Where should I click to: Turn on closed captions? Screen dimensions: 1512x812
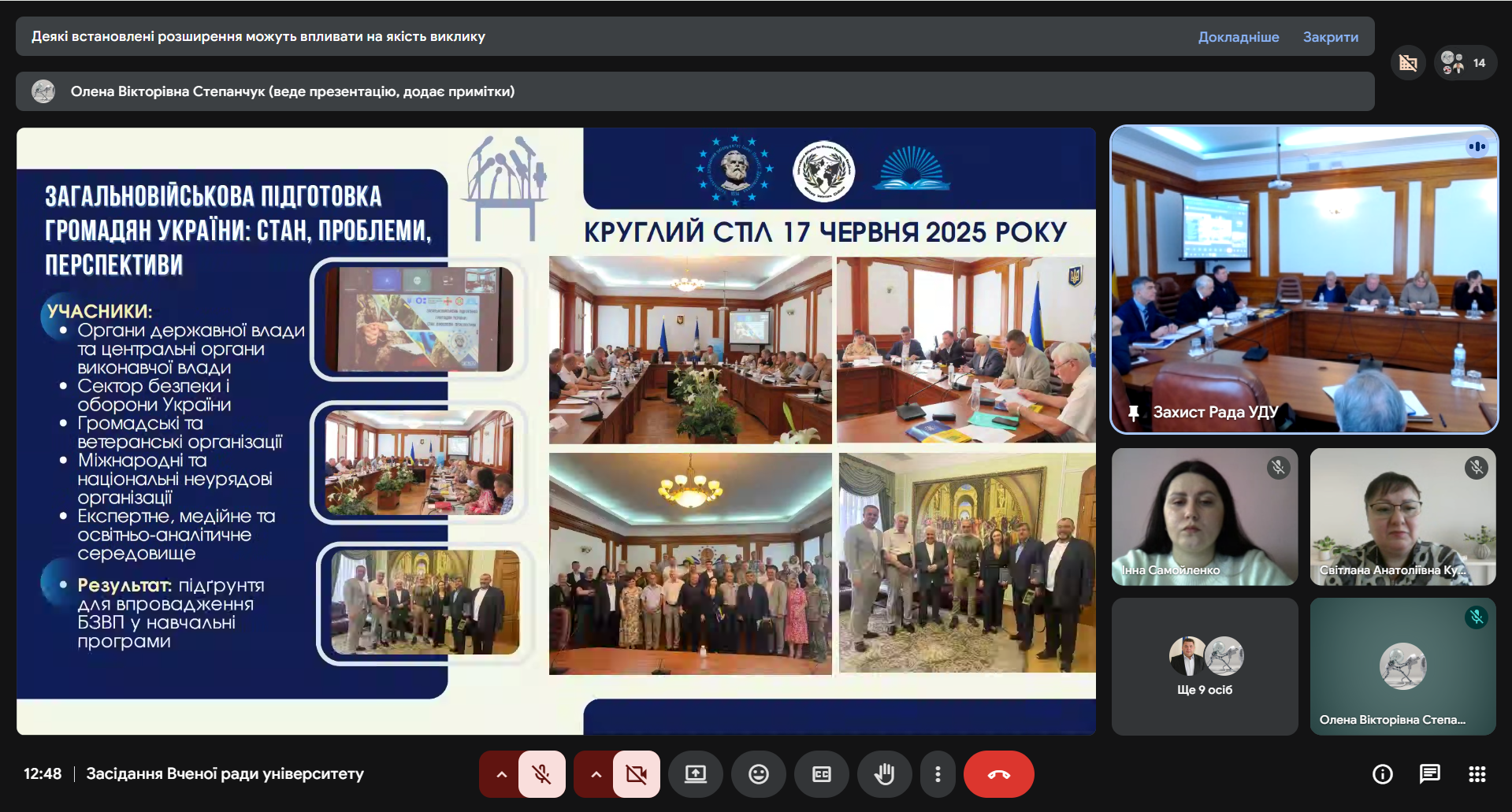point(821,774)
